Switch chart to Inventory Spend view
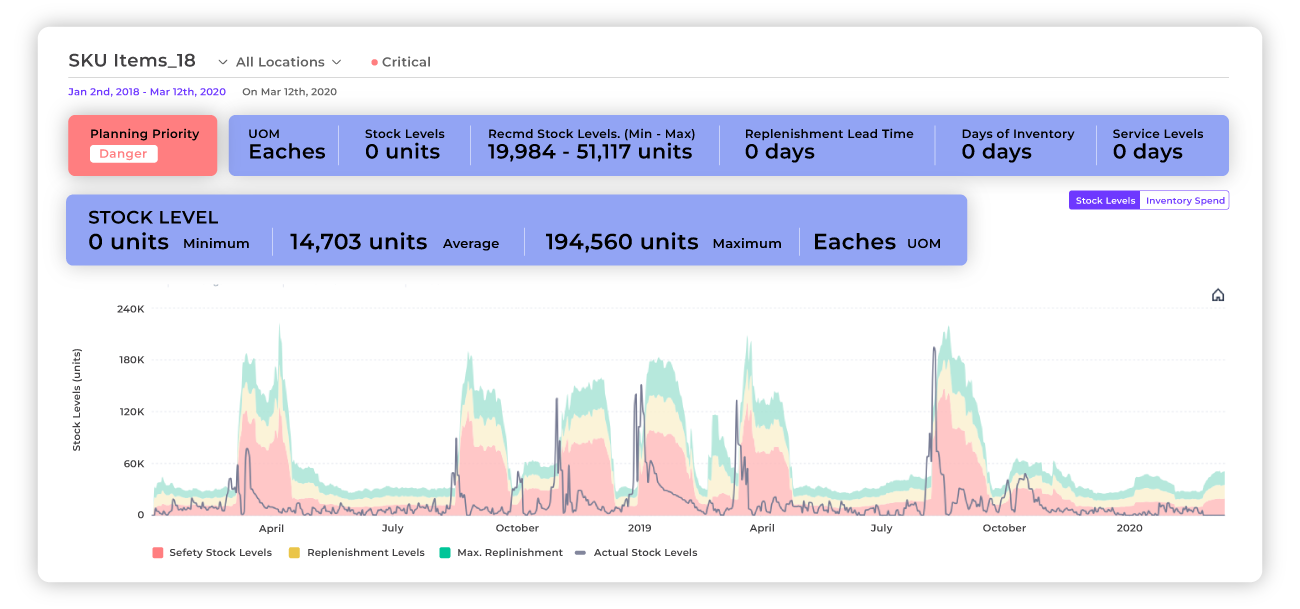Screen dimensions: 1300x609 (1185, 201)
